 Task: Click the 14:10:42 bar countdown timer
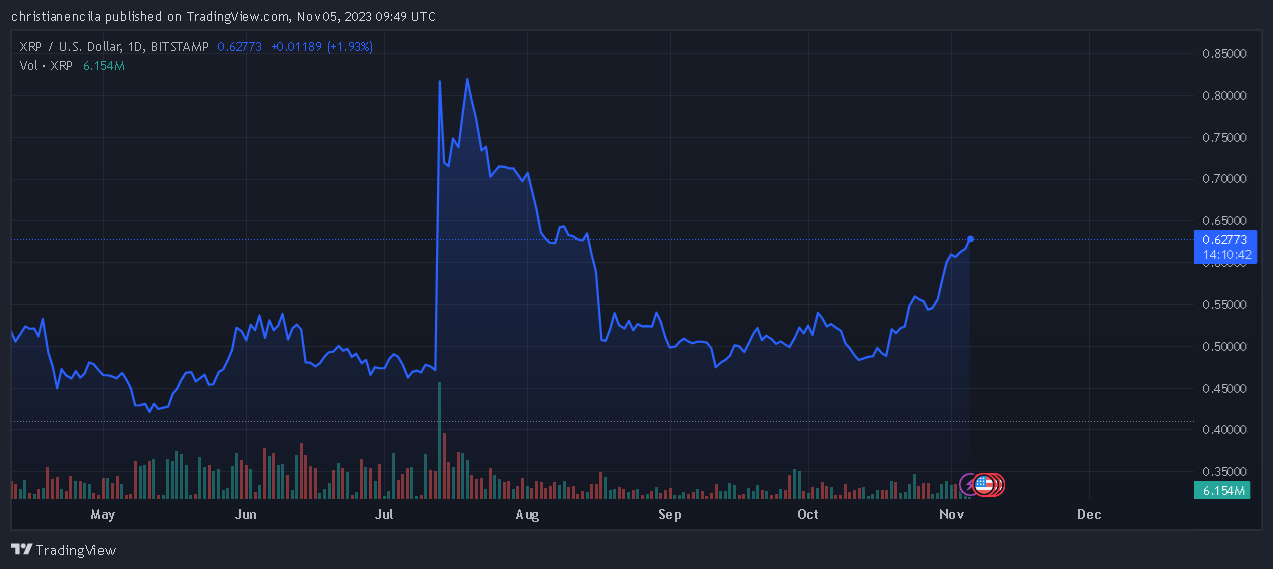(1225, 255)
